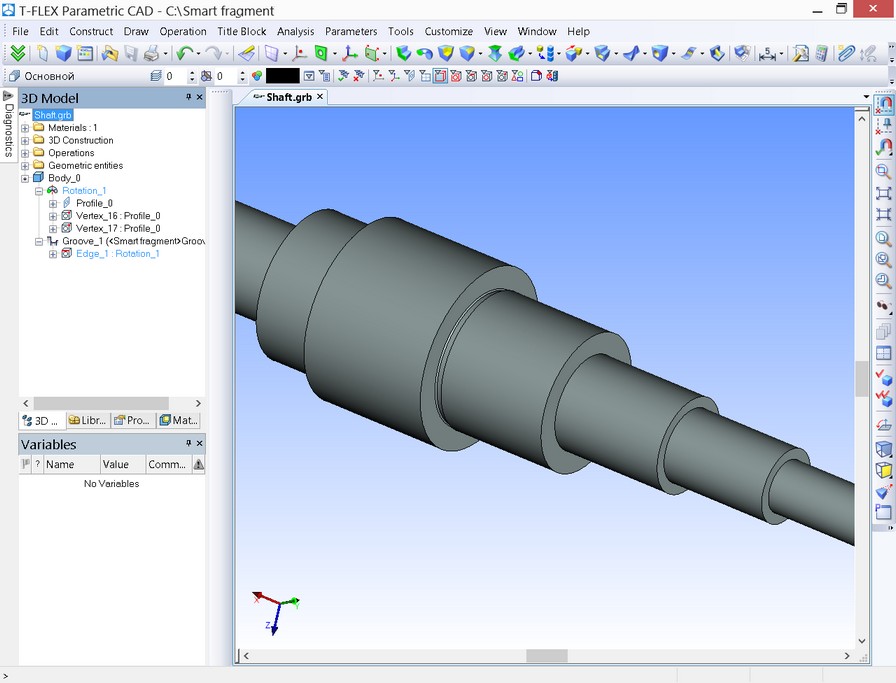Select Profile_0 in the model tree
The width and height of the screenshot is (896, 683).
pos(94,203)
